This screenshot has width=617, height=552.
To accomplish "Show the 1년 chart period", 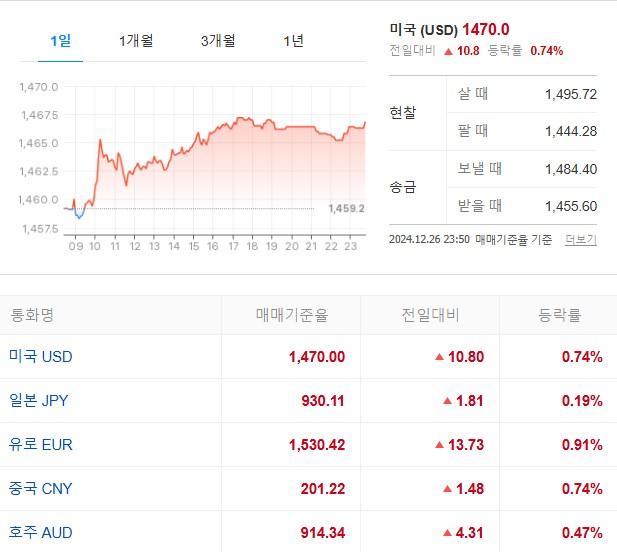I will click(x=293, y=41).
